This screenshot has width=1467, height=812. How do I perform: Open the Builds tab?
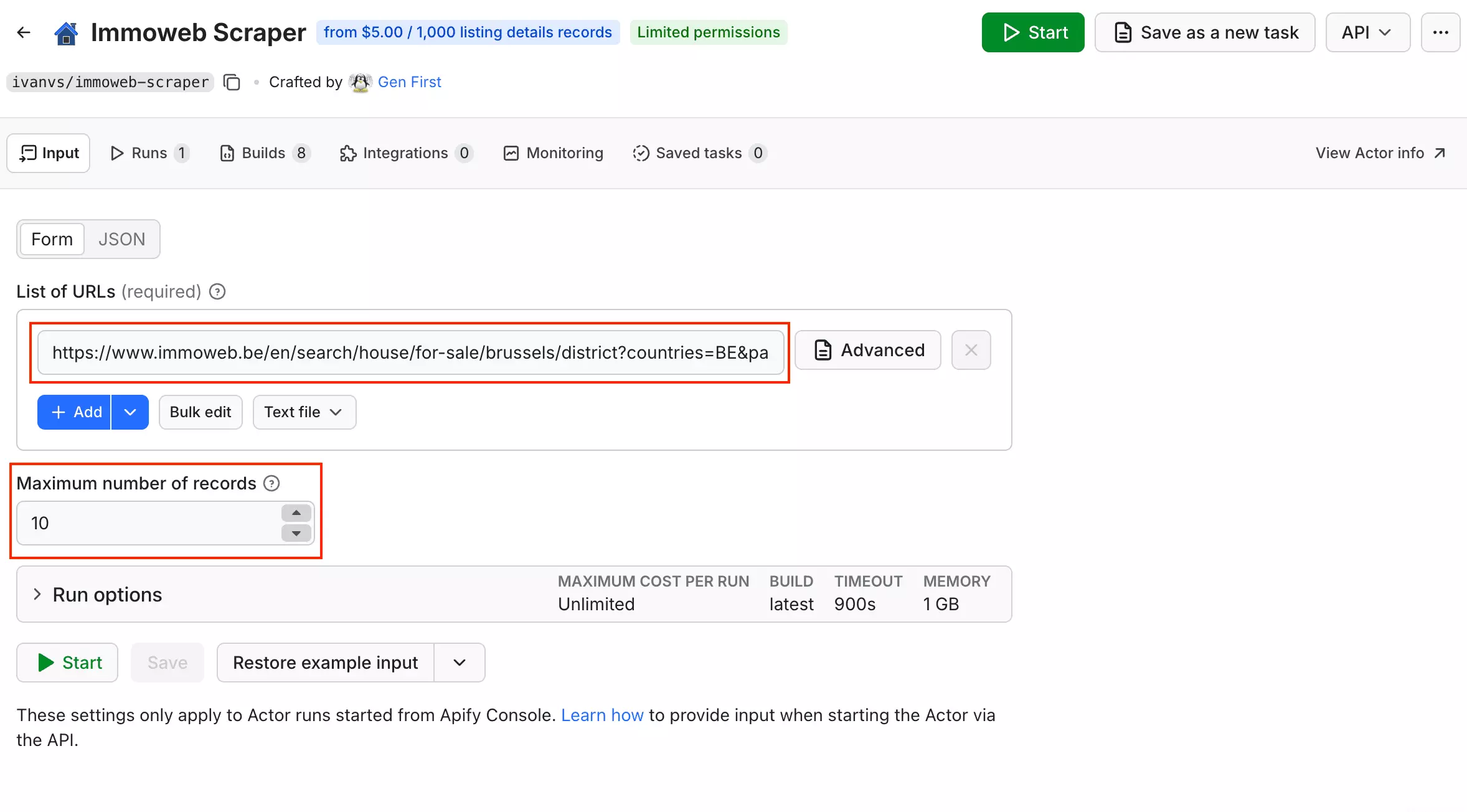pos(265,153)
